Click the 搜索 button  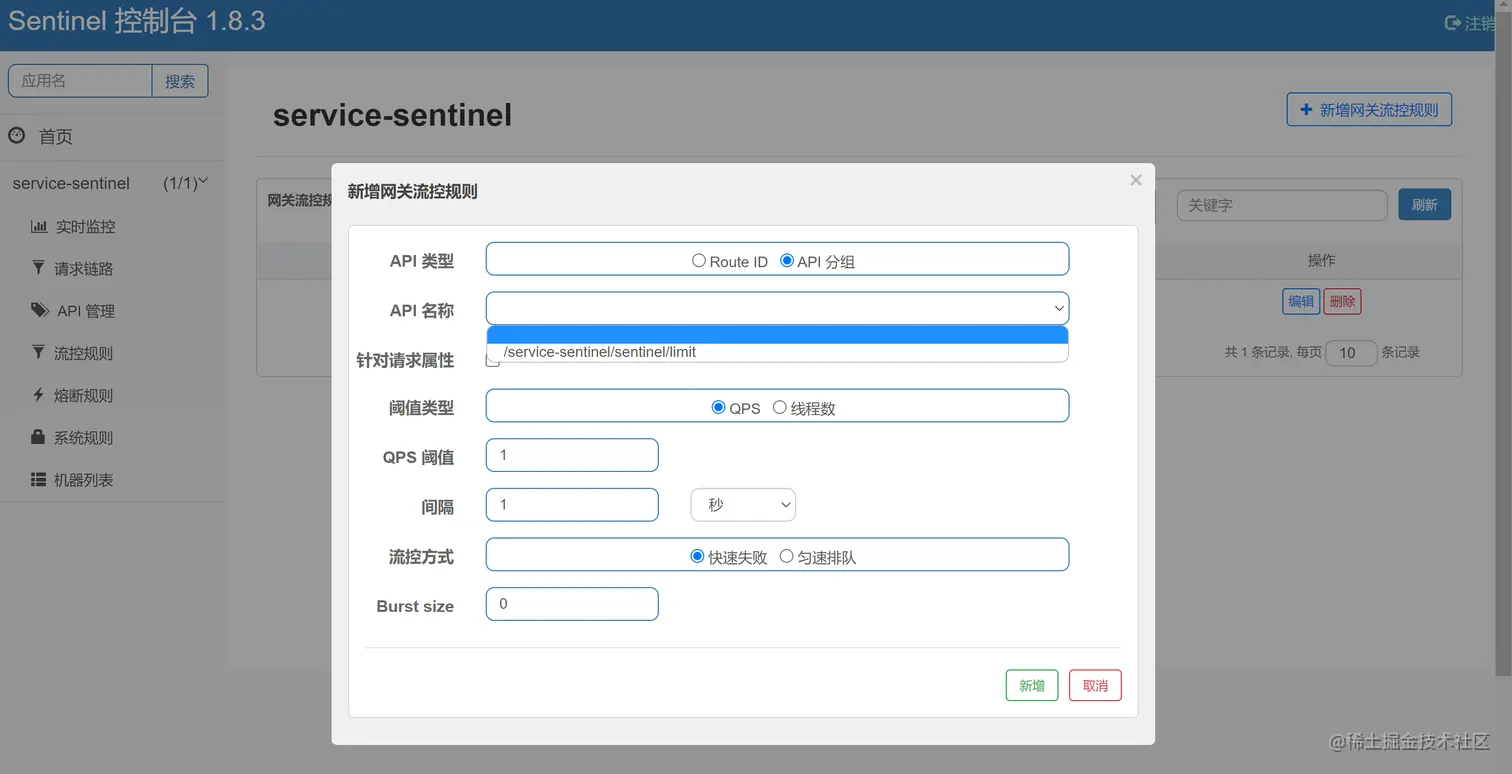click(180, 81)
